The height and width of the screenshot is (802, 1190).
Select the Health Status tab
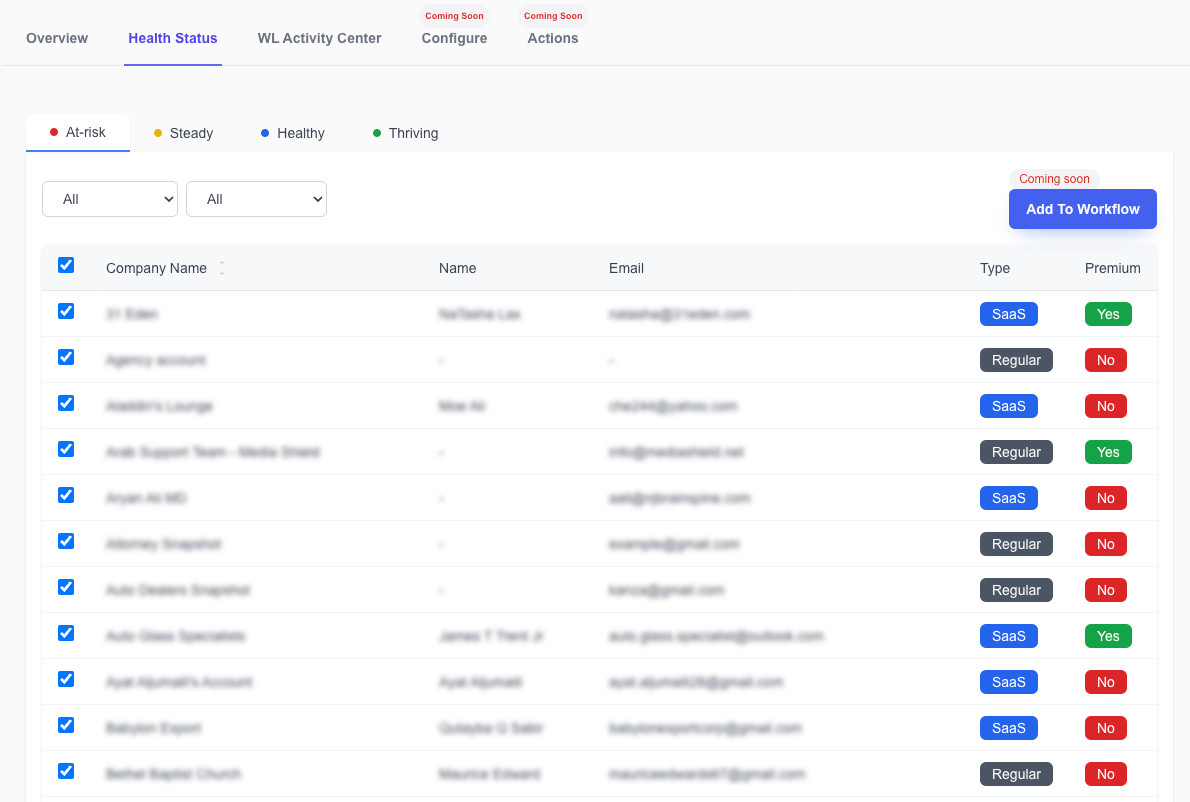coord(173,38)
